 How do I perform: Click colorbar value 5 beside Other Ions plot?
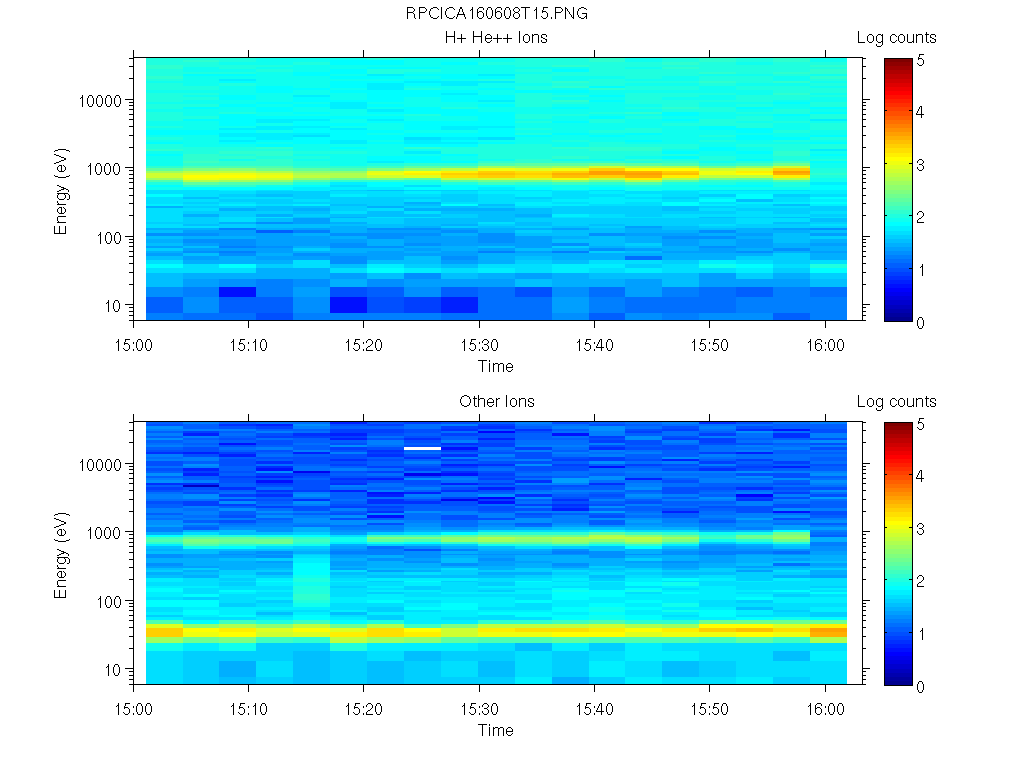[920, 424]
